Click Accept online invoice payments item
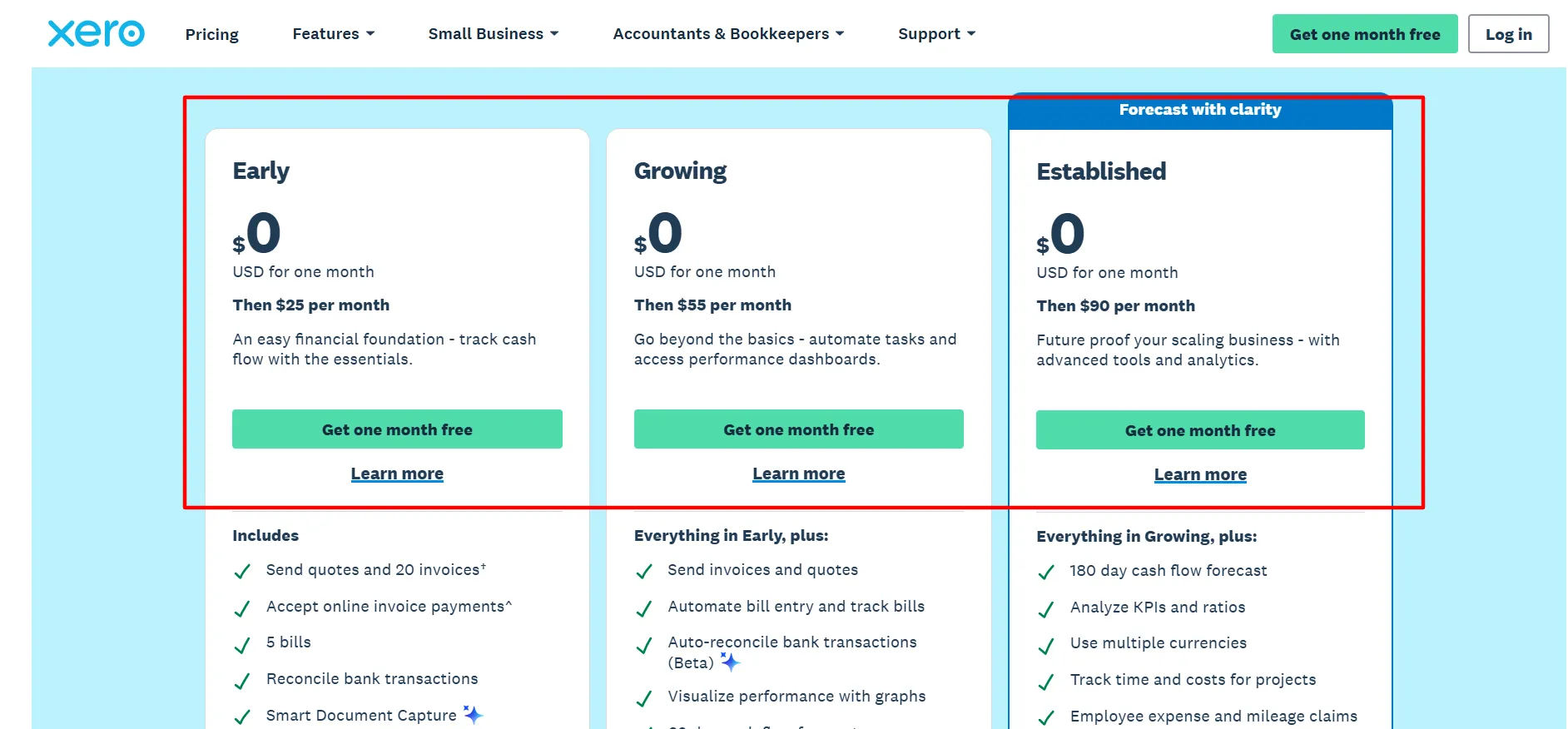 [x=389, y=607]
